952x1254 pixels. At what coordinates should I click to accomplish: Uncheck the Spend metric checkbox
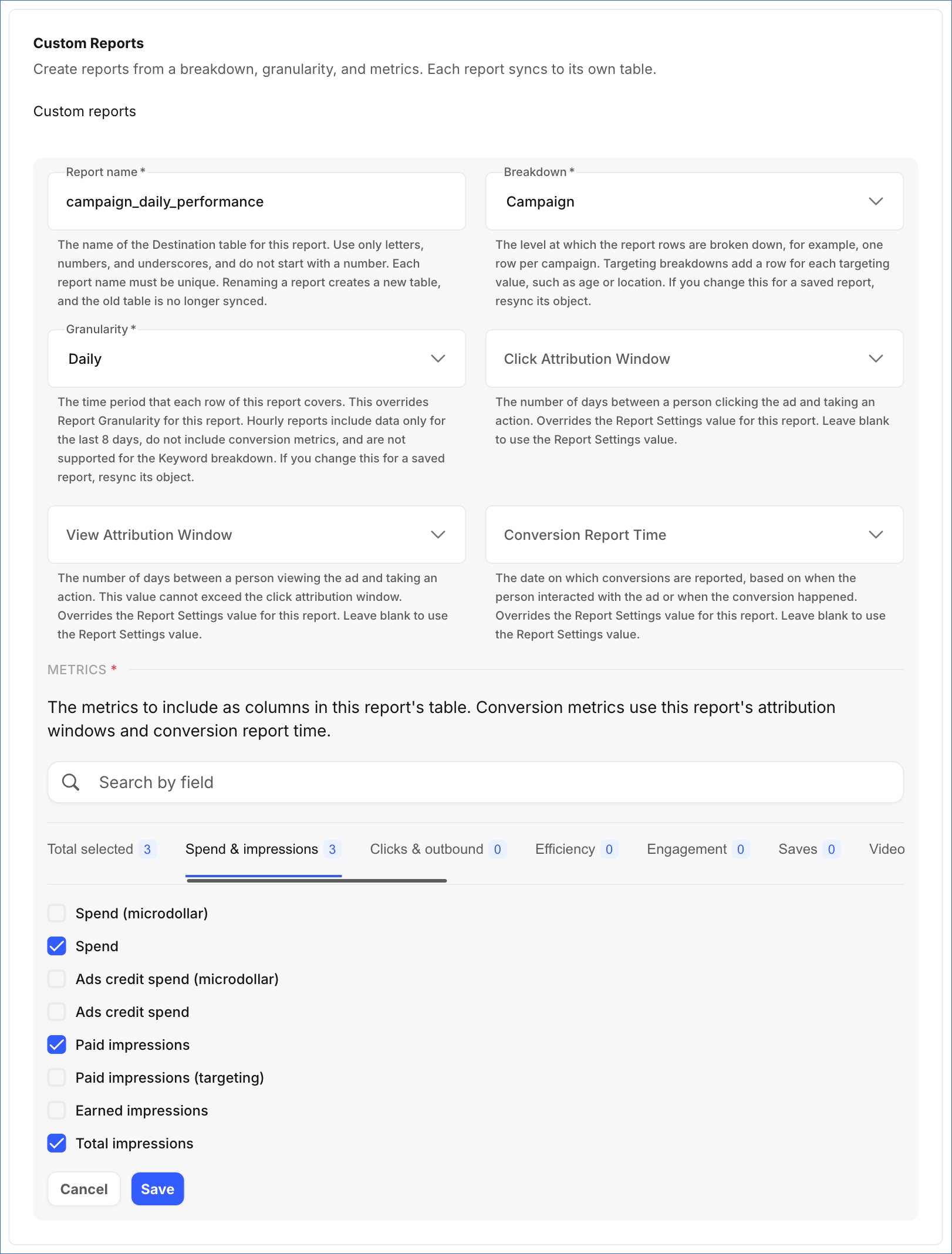[x=57, y=946]
